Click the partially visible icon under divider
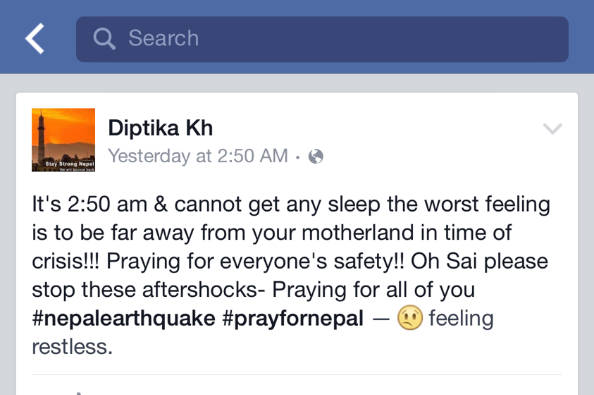This screenshot has height=395, width=594. (x=79, y=393)
